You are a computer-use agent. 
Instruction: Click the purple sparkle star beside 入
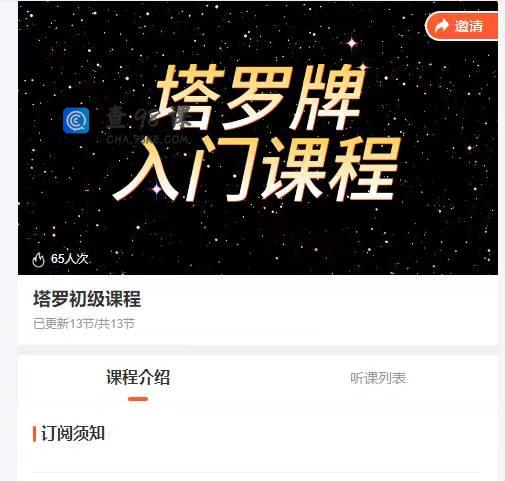point(157,189)
